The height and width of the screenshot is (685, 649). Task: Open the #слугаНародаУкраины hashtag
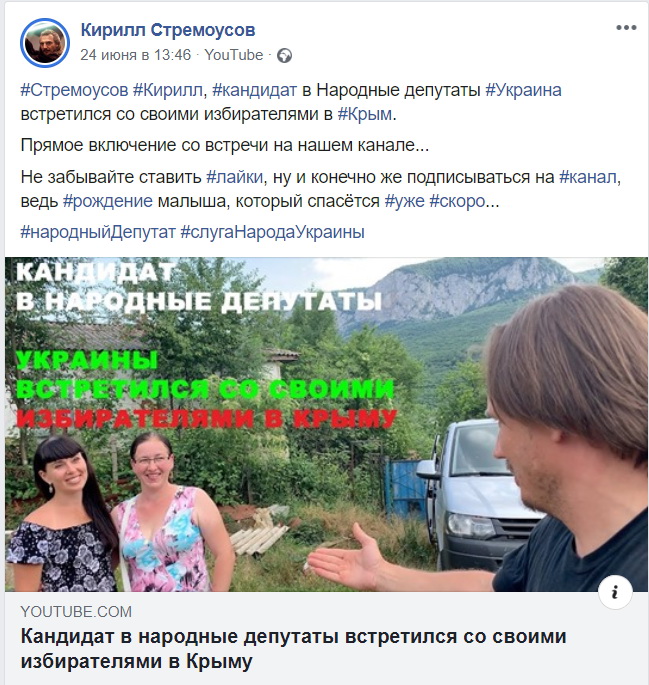(273, 232)
